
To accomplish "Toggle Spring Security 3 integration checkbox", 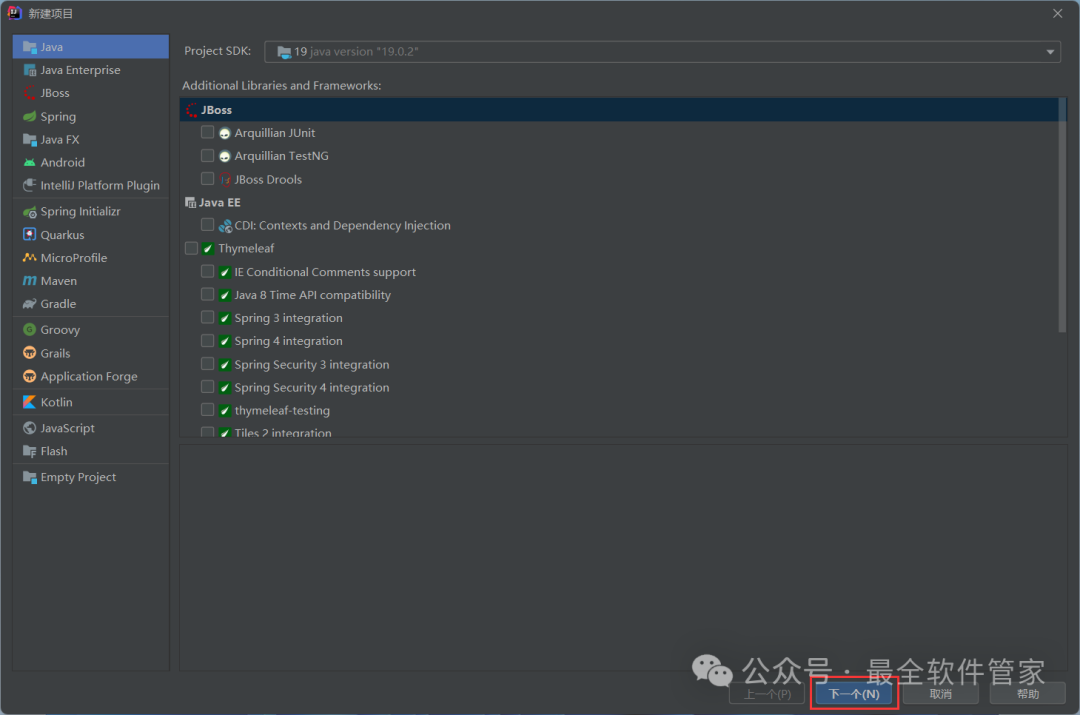I will (207, 364).
